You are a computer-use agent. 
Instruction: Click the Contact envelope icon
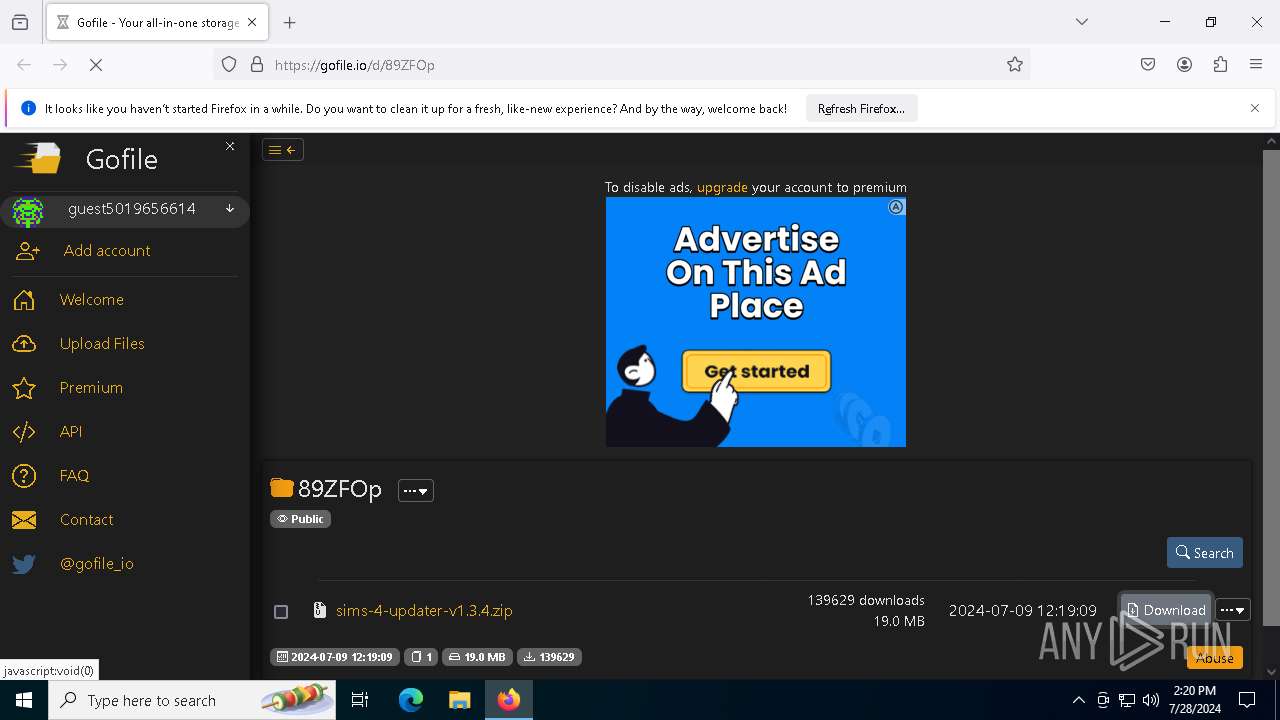tap(24, 520)
